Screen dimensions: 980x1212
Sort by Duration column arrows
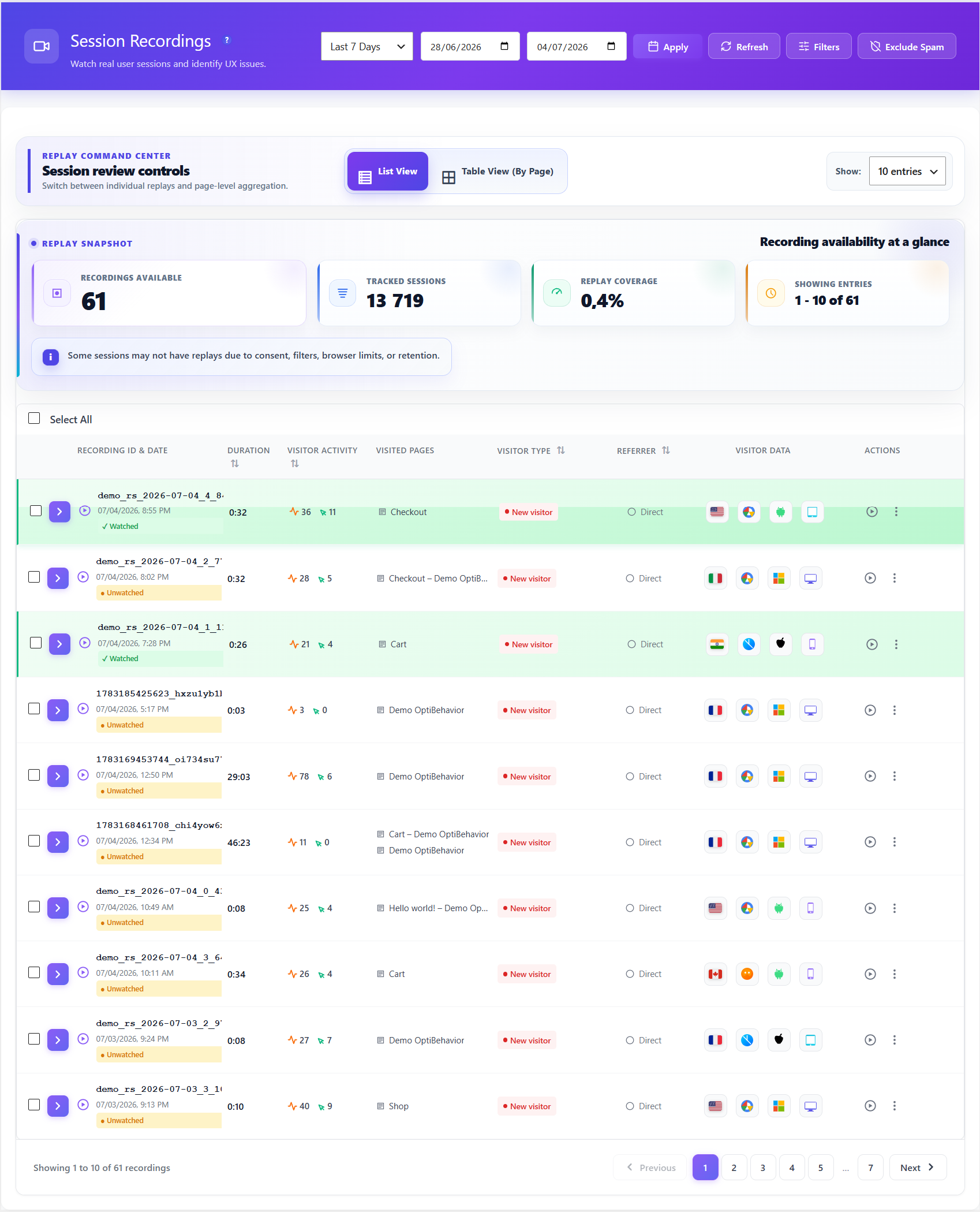coord(234,464)
